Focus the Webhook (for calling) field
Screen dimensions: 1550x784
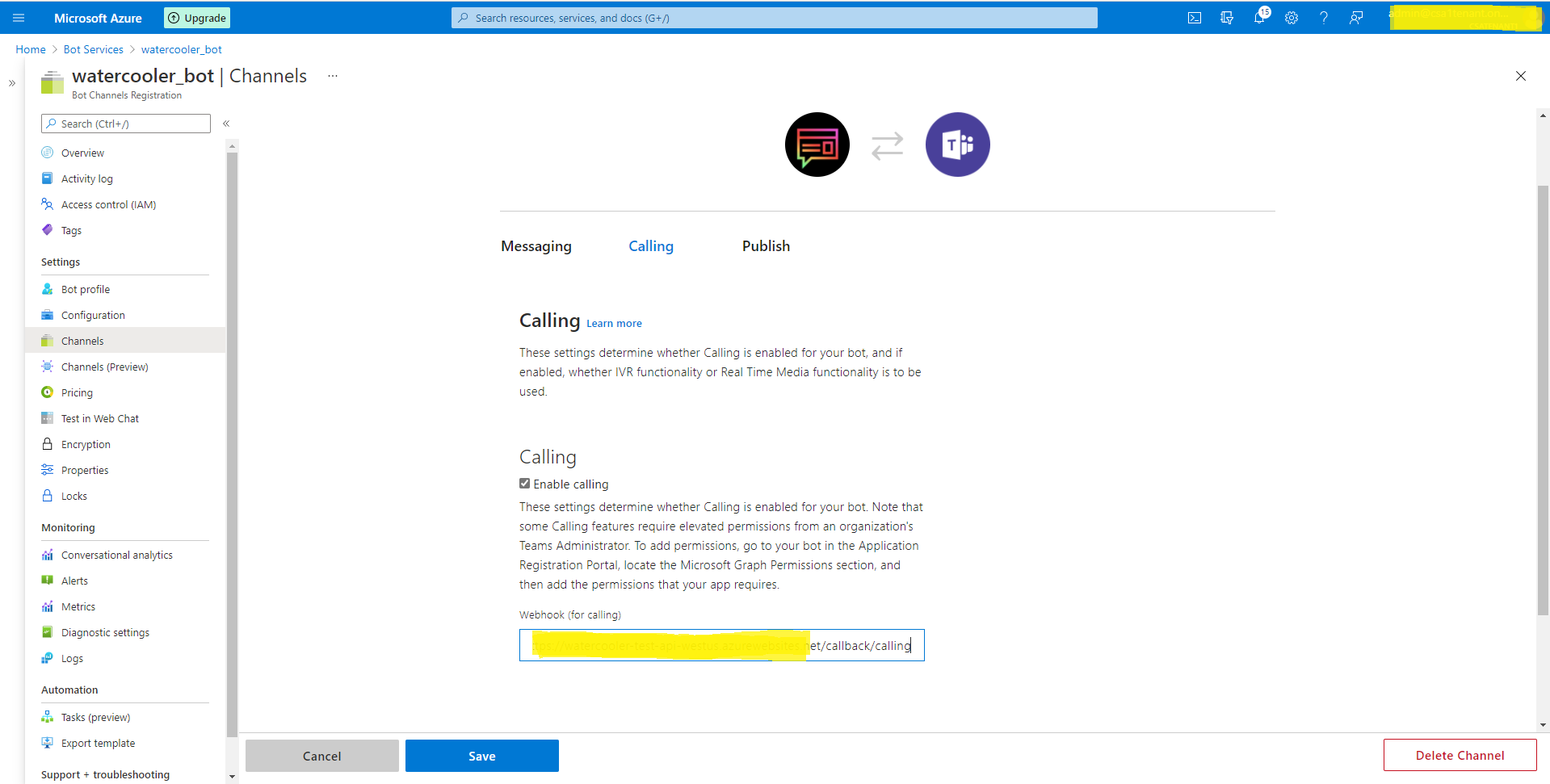722,645
